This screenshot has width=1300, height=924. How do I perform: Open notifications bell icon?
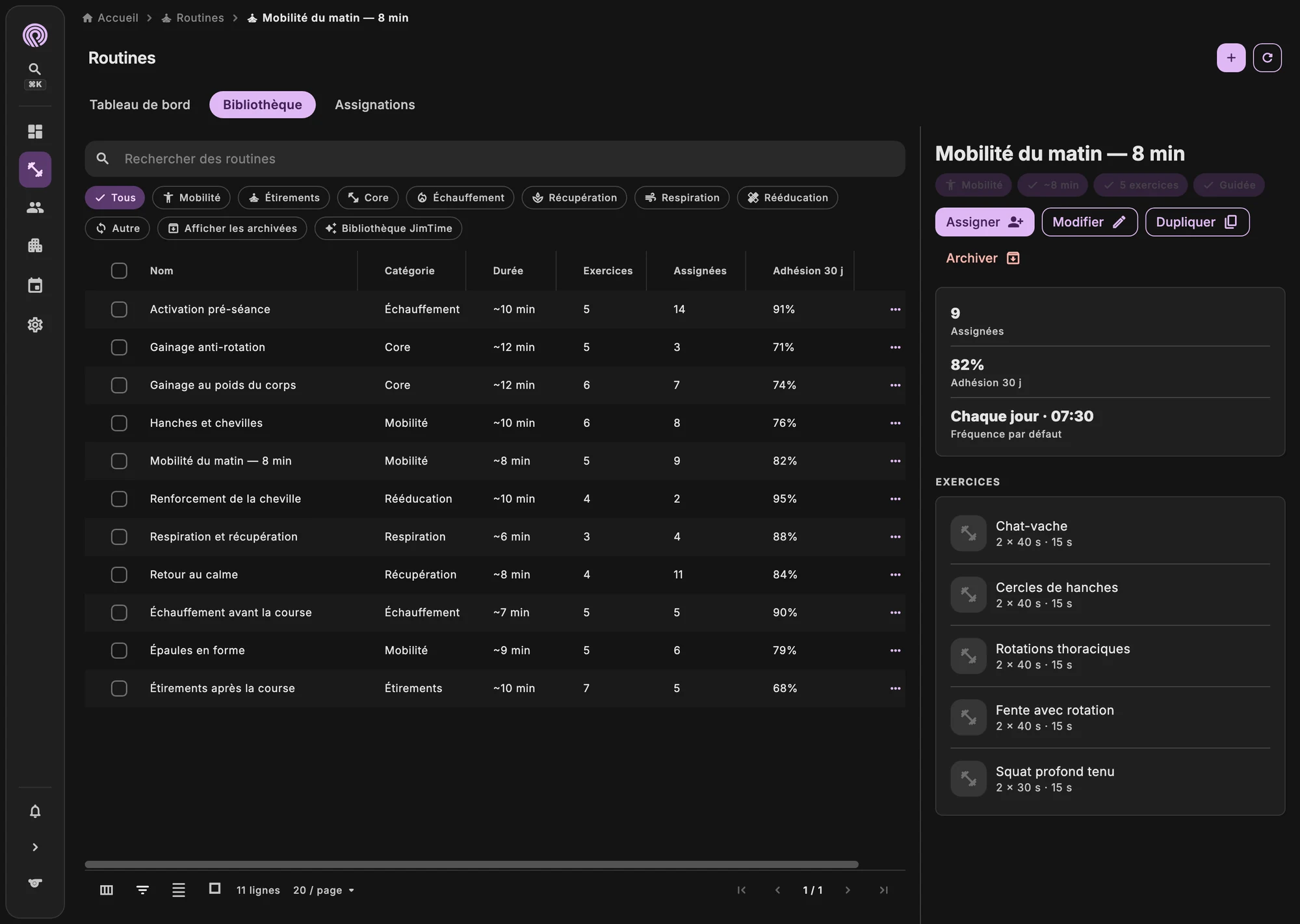[x=35, y=812]
